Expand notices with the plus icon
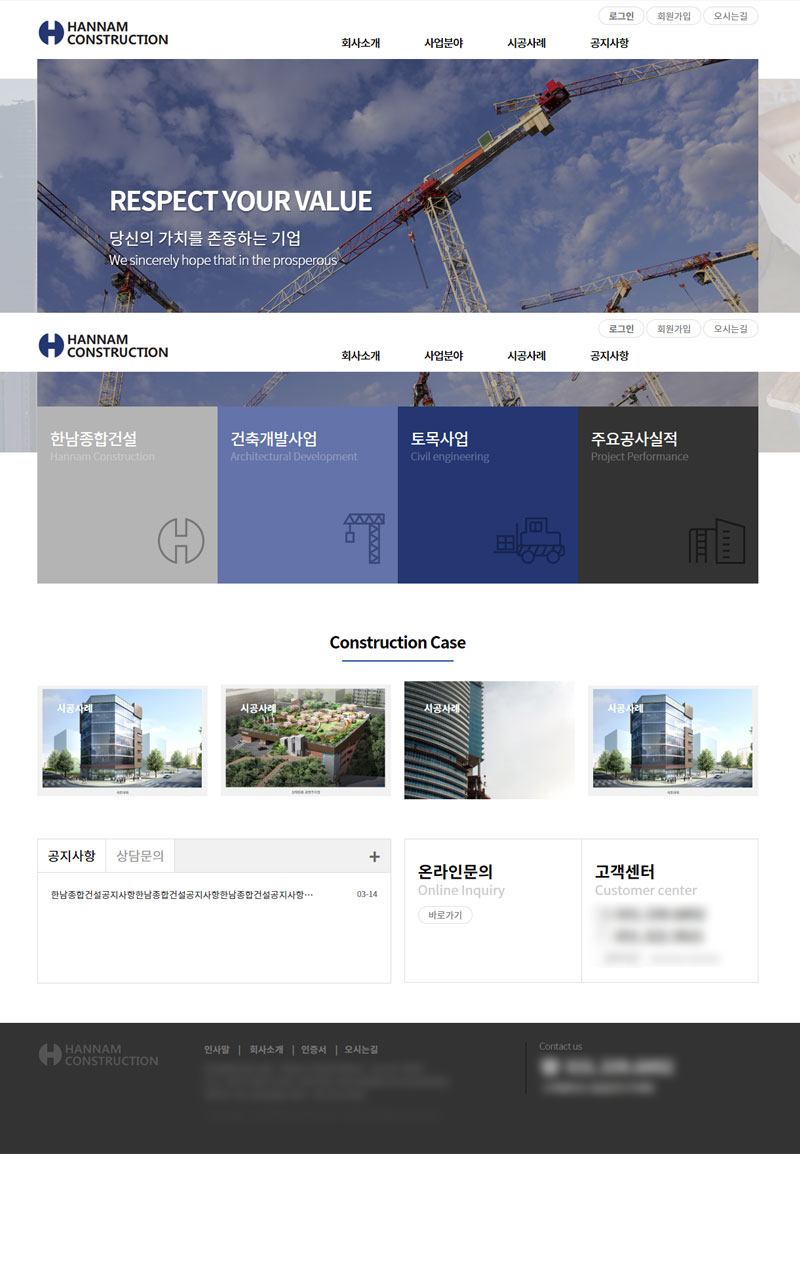 pyautogui.click(x=374, y=856)
